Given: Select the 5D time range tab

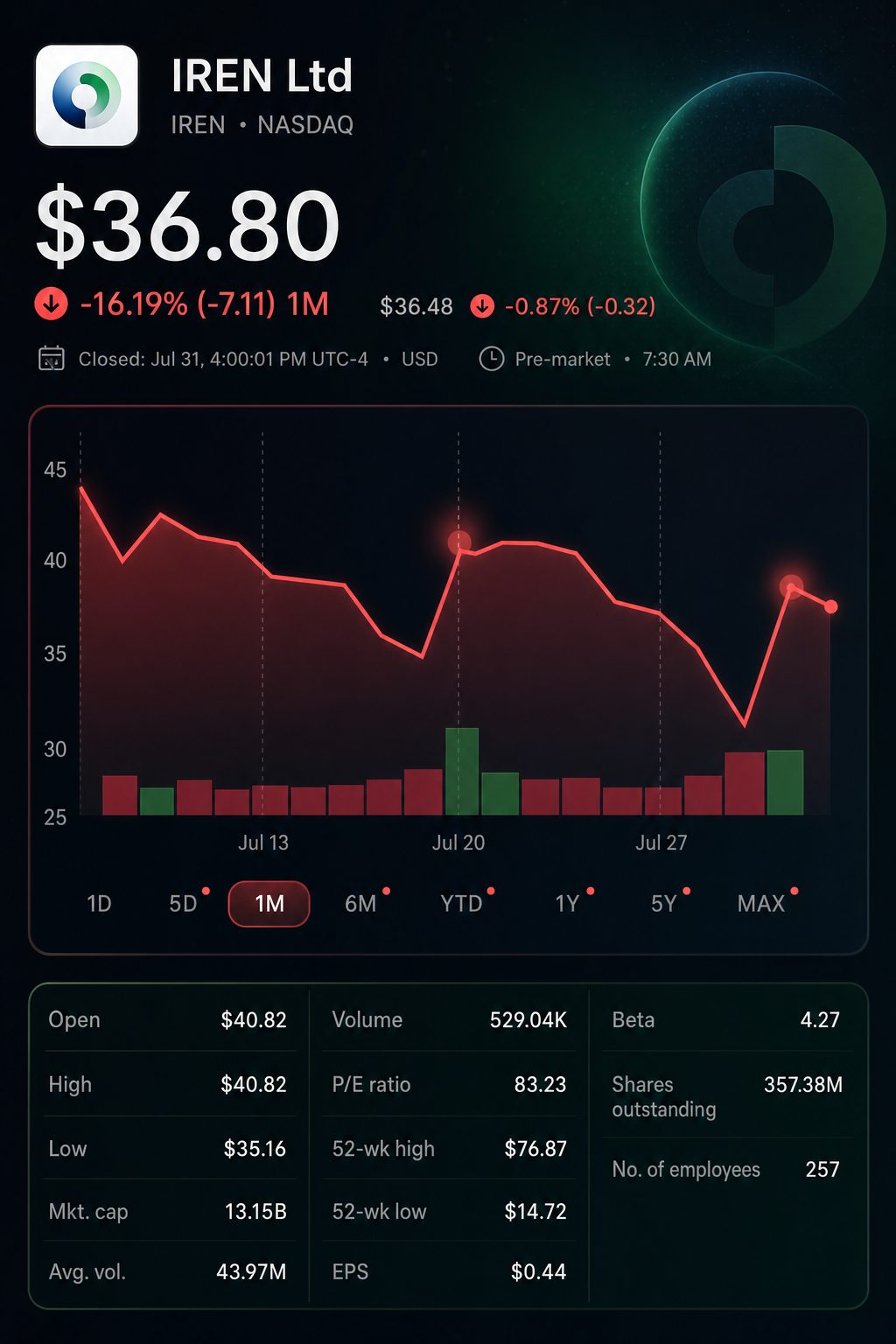Looking at the screenshot, I should 184,904.
